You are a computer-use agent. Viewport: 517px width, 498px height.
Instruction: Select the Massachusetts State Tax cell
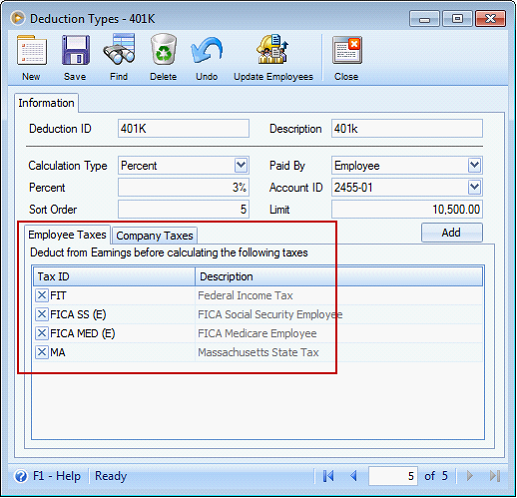pyautogui.click(x=339, y=352)
